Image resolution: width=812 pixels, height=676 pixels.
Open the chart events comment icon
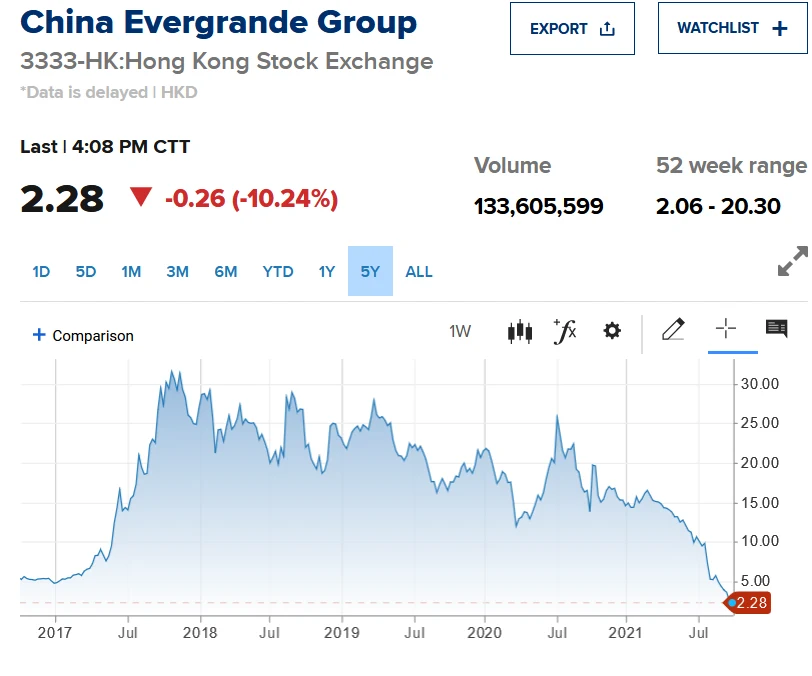tap(776, 329)
